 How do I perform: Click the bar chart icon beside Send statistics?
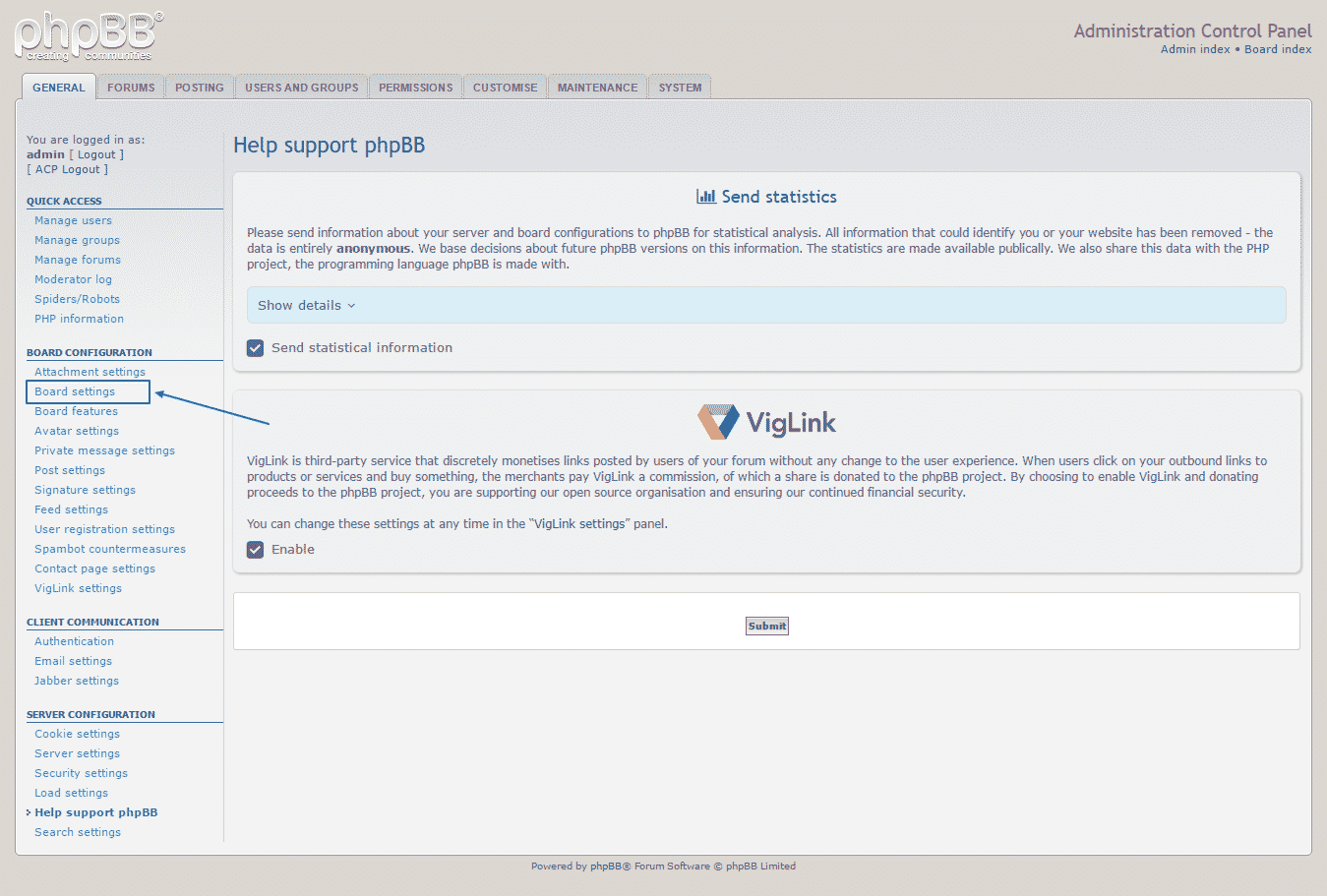705,196
